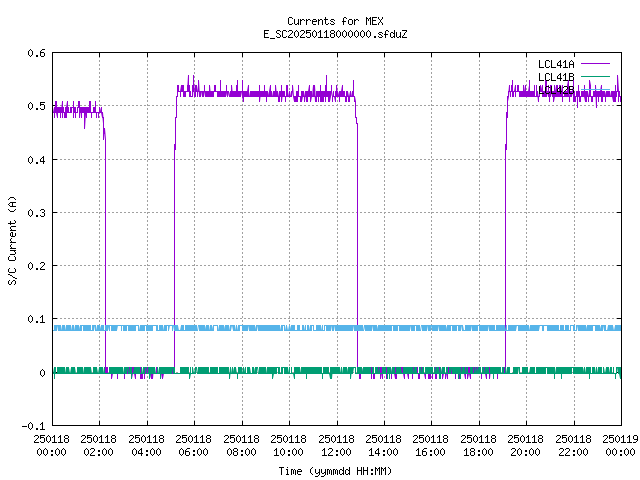Click the 250118 20:00 x-axis tick label
Screen dimensions: 640x480
(526, 446)
